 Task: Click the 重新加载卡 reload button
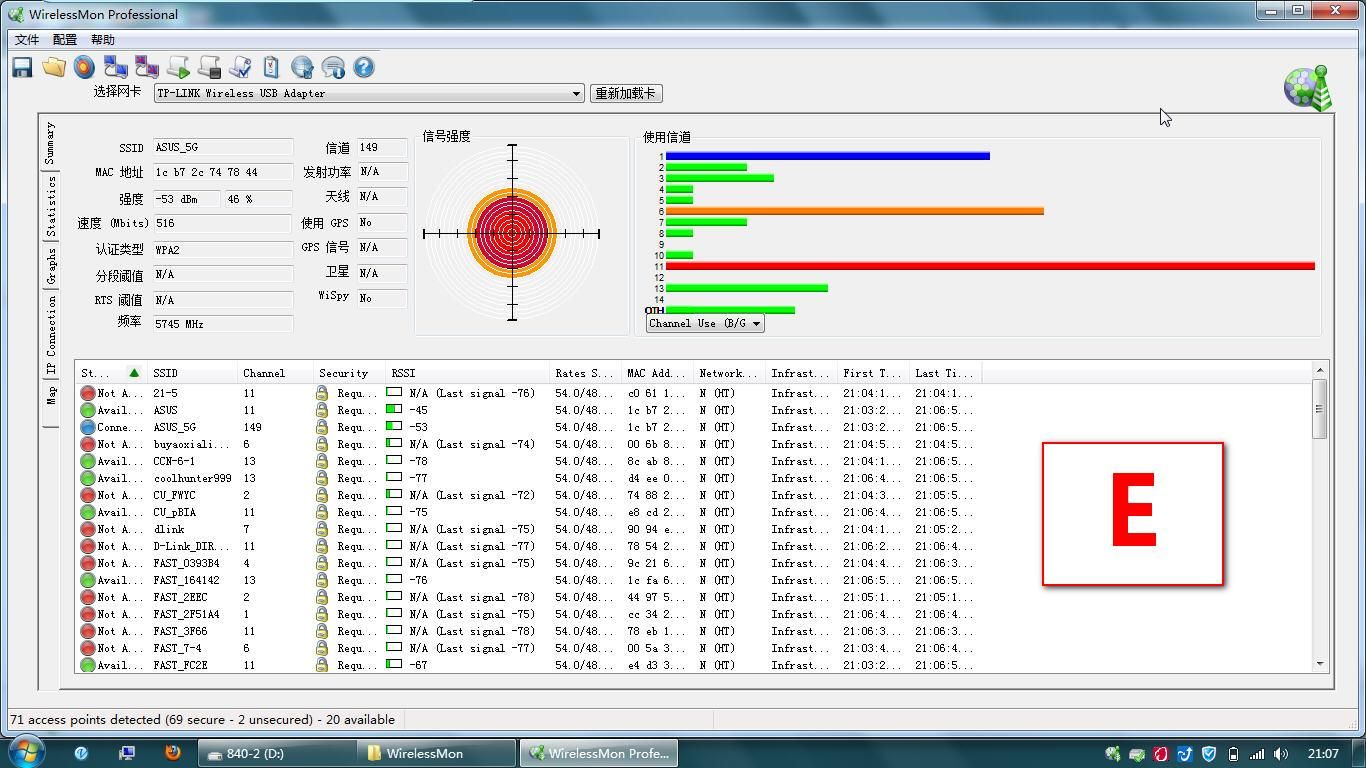coord(626,94)
